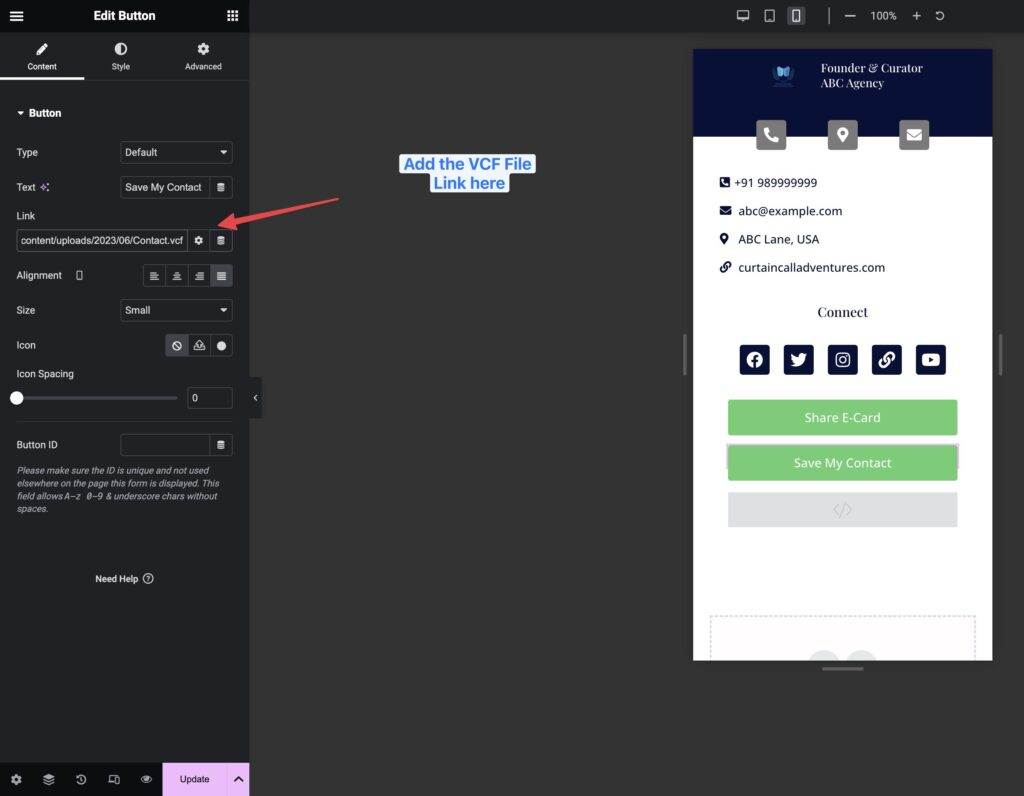The height and width of the screenshot is (796, 1024).
Task: Open the History icon in footer
Action: 81,780
